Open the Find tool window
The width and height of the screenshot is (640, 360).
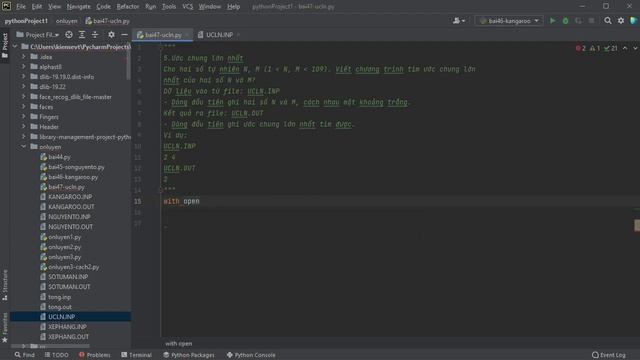25,355
